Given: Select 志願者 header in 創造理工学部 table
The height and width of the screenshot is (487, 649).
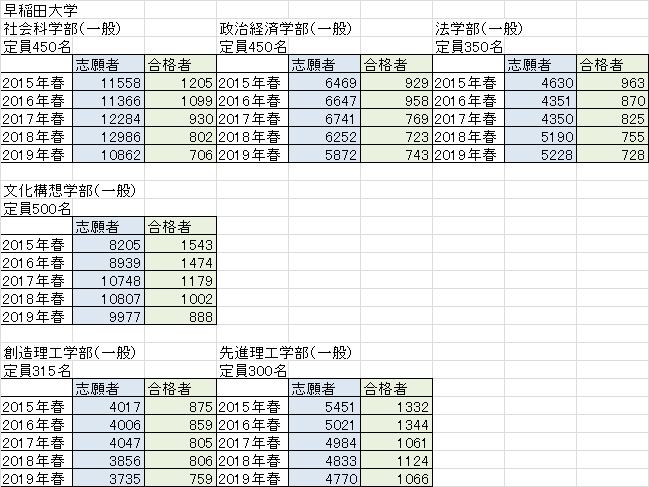Looking at the screenshot, I should pyautogui.click(x=108, y=389).
